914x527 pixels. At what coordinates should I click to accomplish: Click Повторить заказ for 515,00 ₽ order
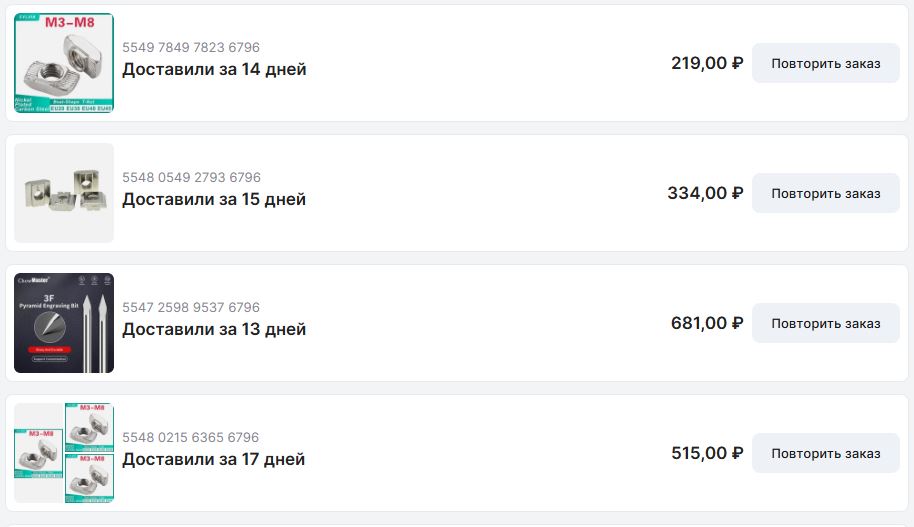tap(825, 453)
